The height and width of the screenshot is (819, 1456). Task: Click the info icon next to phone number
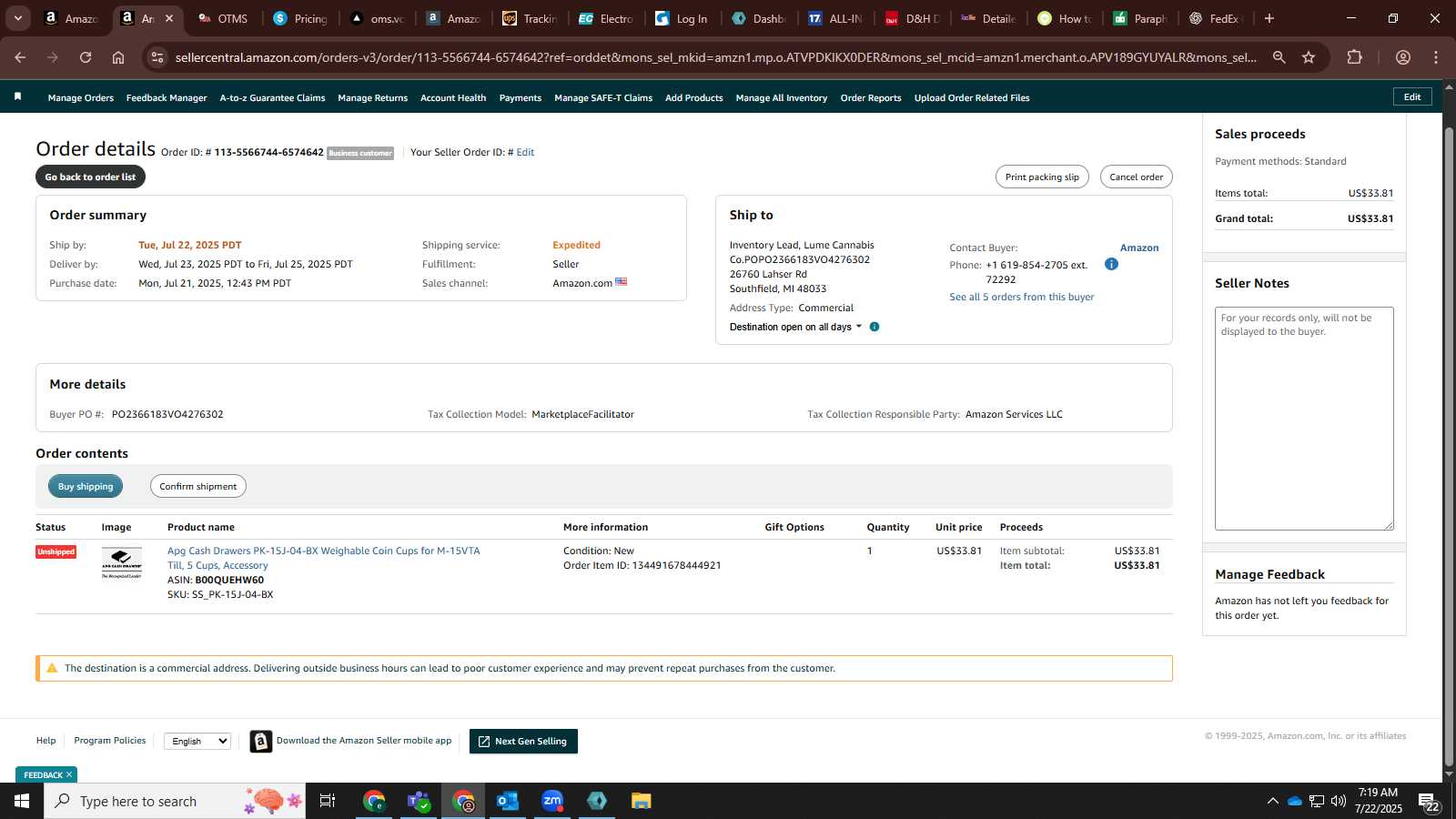point(1111,264)
